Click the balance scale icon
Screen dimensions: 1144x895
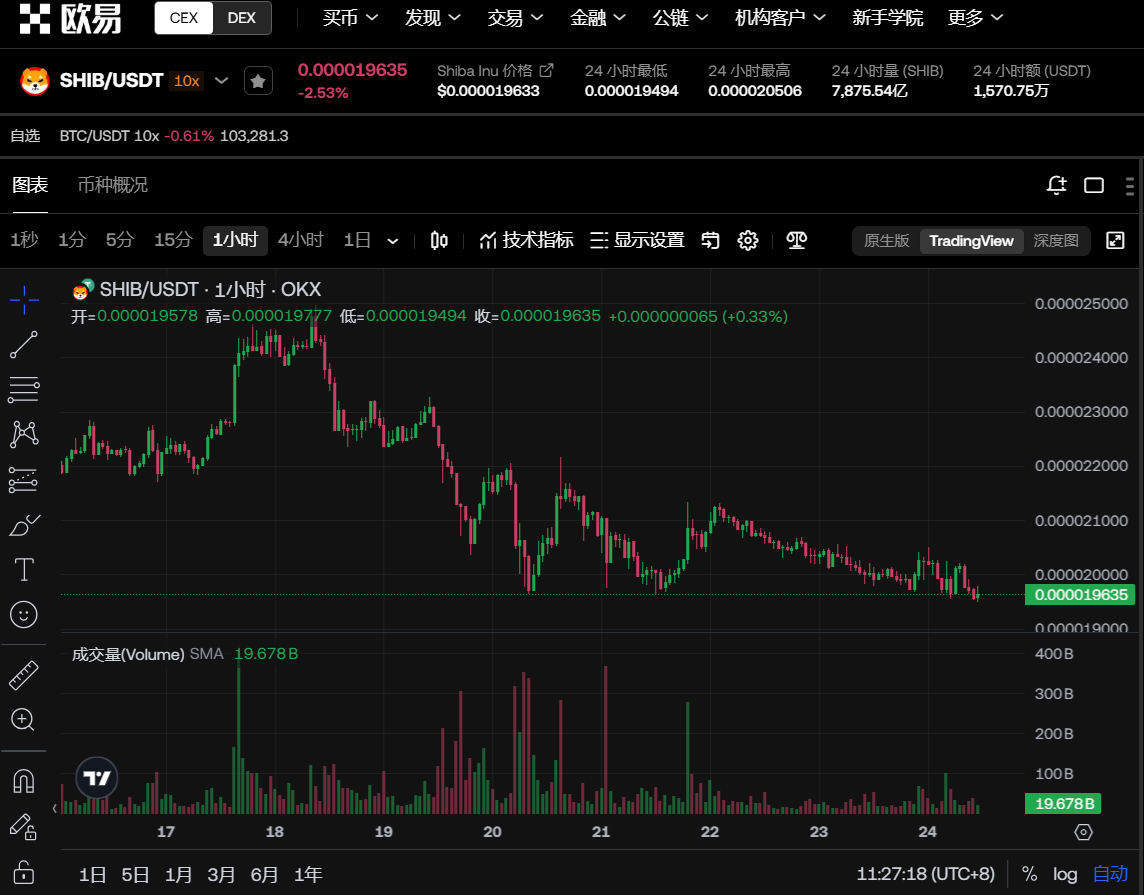click(797, 240)
